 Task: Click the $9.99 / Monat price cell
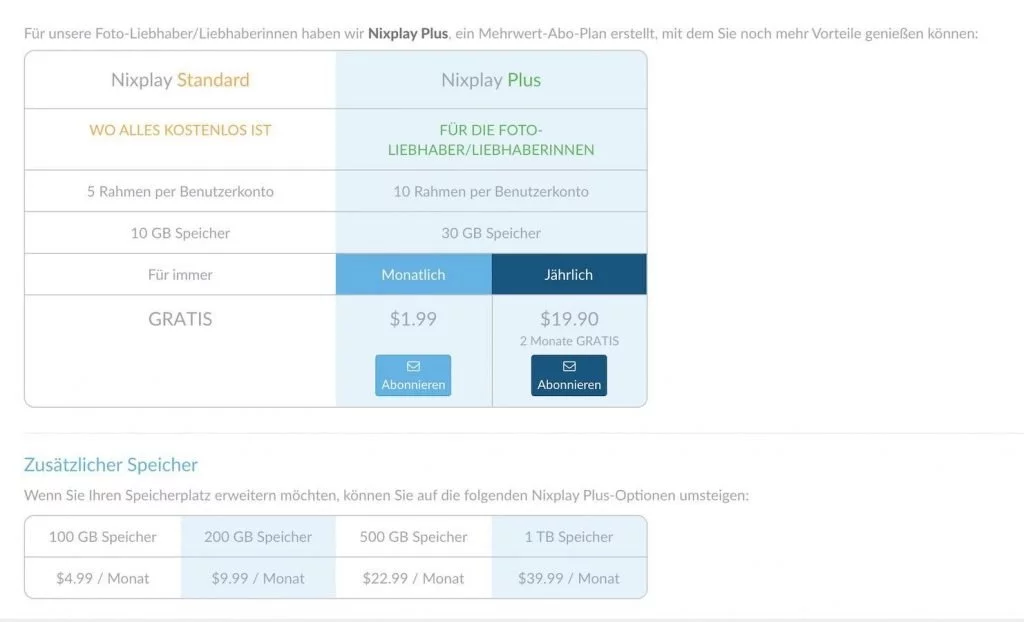[x=258, y=578]
